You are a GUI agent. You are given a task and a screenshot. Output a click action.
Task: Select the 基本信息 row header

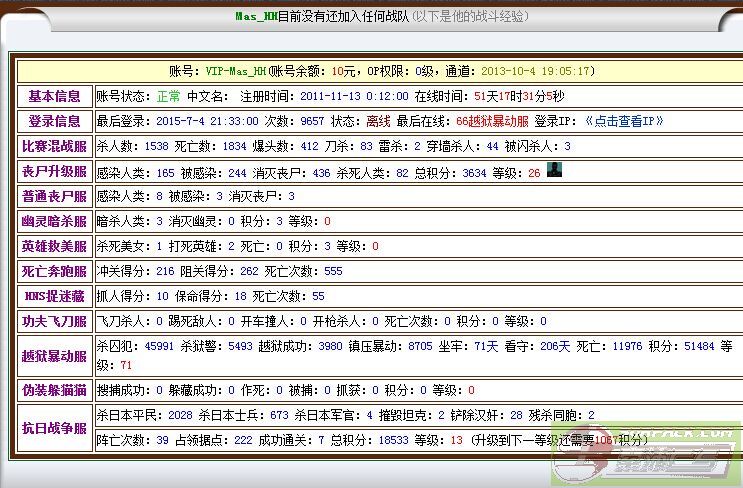[x=54, y=96]
